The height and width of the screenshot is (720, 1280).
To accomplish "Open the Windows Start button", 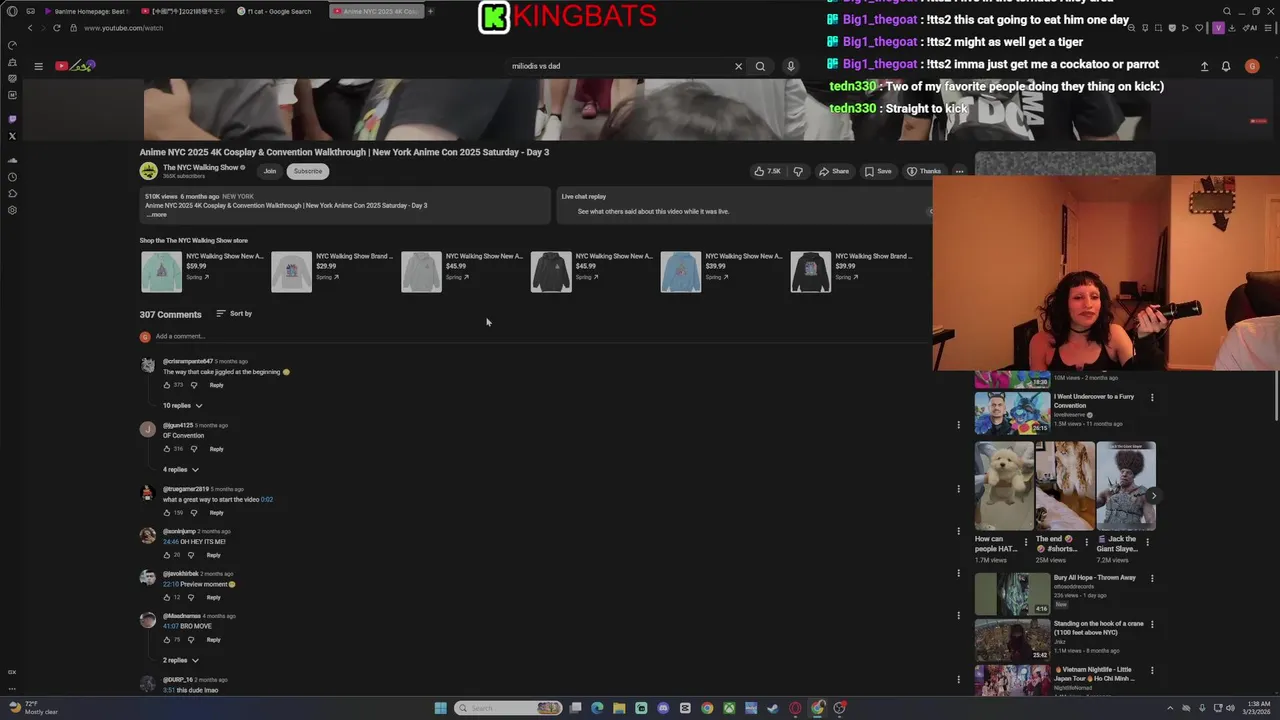I will (440, 708).
